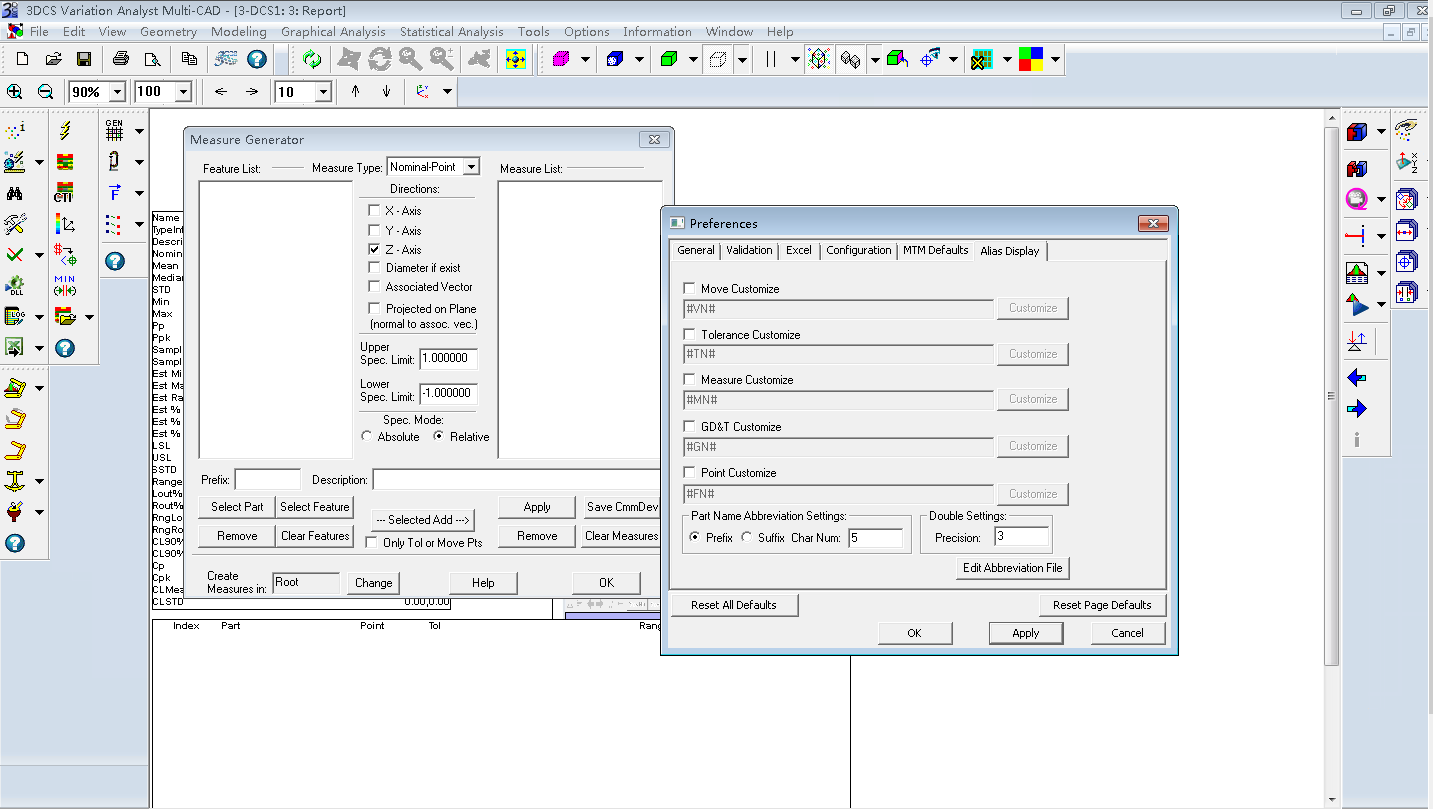The image size is (1433, 809).
Task: Click the Upper Spec. Limit field
Action: click(448, 358)
